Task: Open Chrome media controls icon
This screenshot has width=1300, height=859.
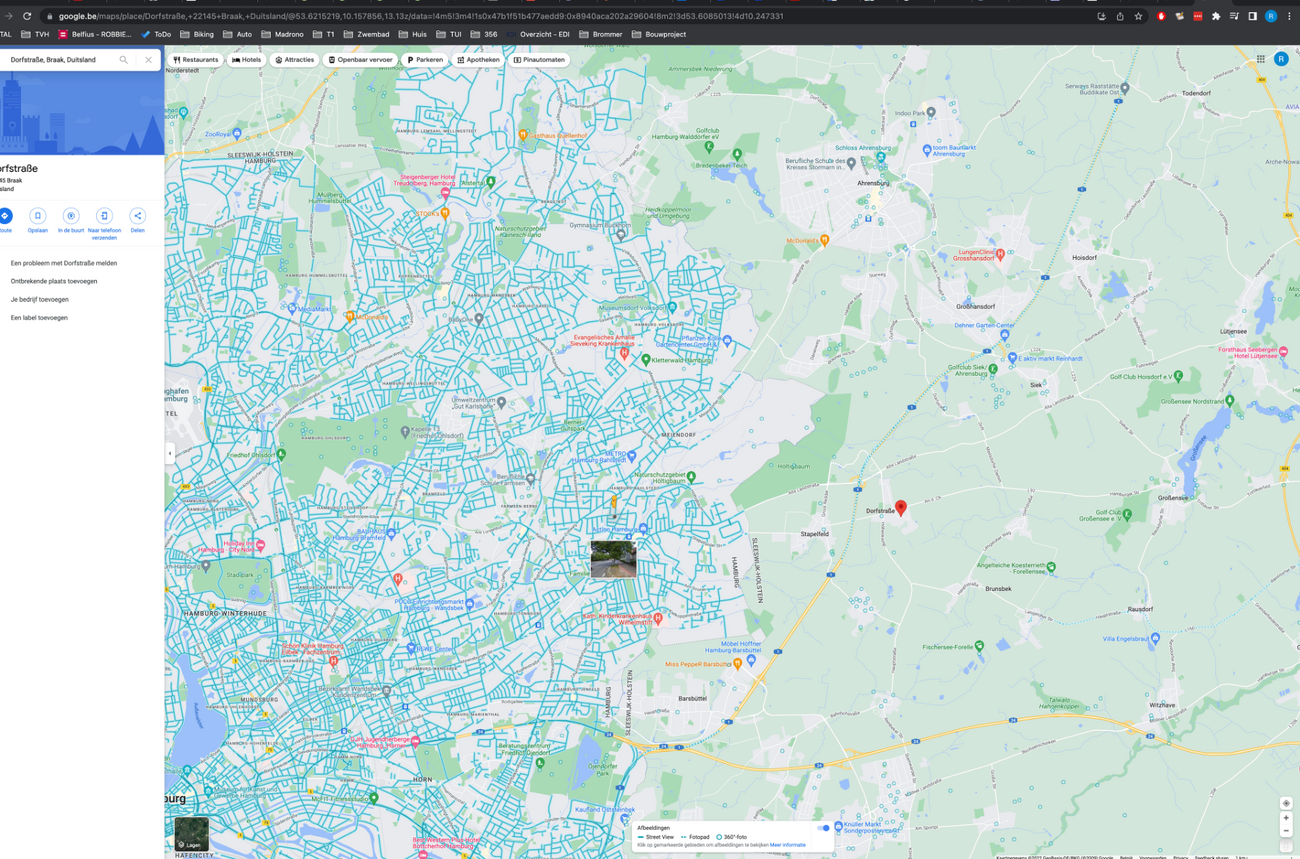Action: [1234, 16]
